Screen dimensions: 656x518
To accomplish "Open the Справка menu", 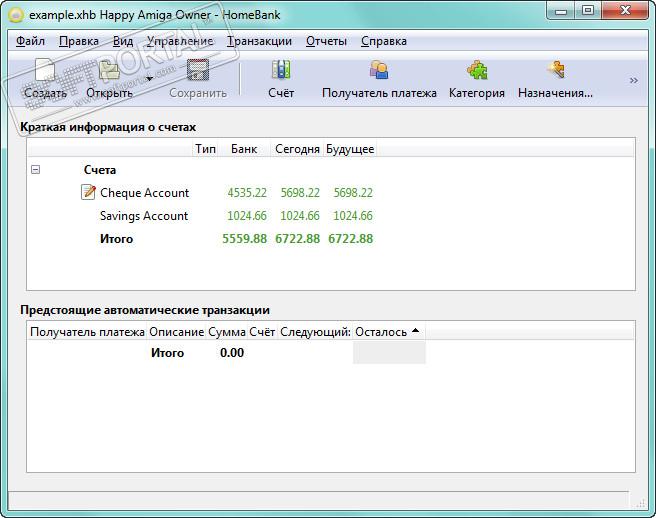I will (x=384, y=41).
